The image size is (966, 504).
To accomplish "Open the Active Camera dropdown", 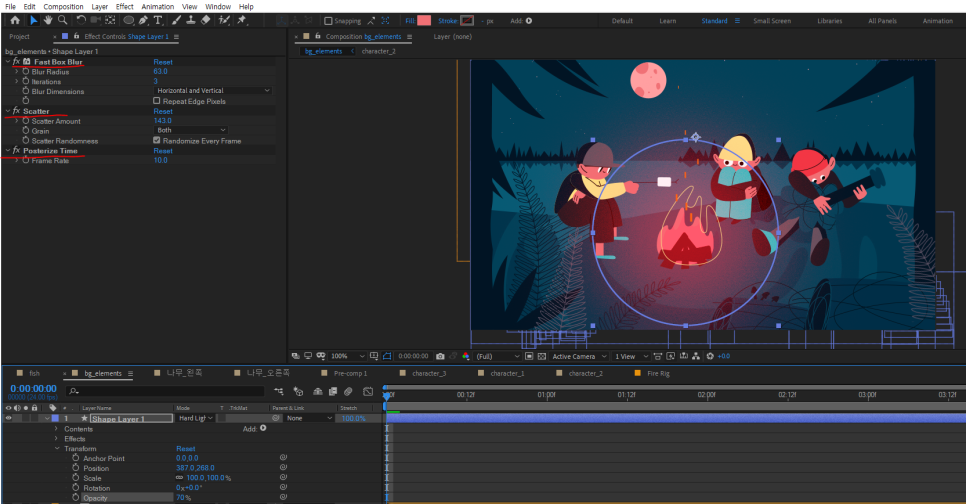I will click(x=579, y=356).
